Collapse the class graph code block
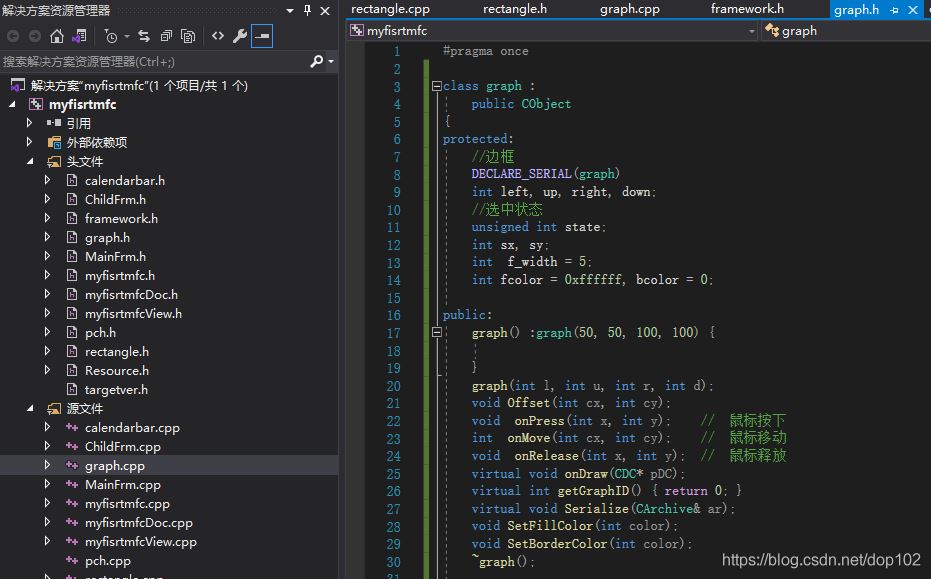 click(436, 86)
